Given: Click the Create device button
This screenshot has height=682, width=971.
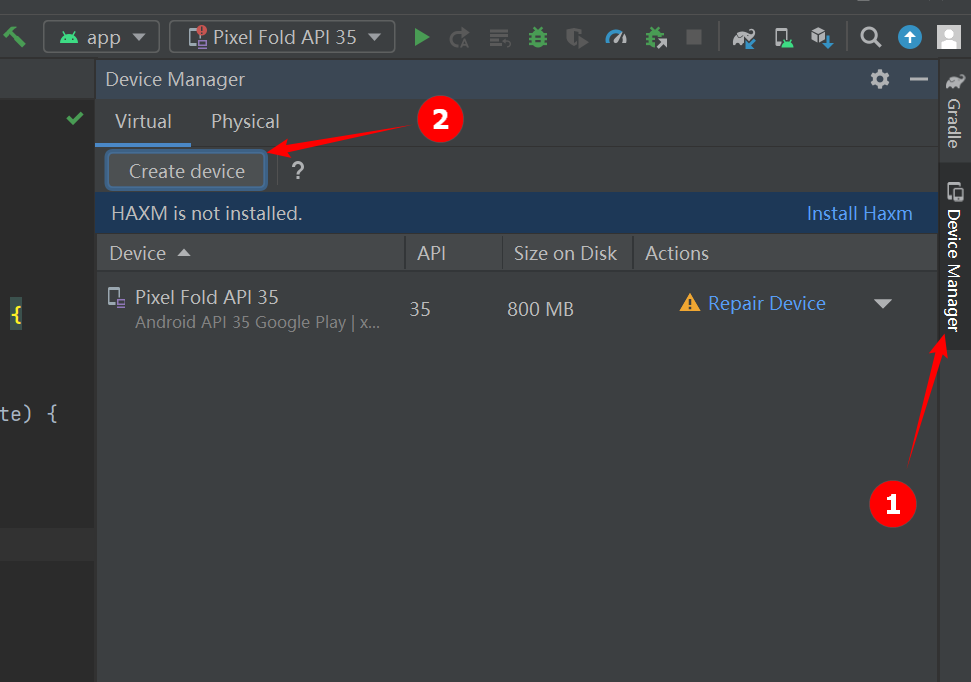Looking at the screenshot, I should (x=186, y=171).
